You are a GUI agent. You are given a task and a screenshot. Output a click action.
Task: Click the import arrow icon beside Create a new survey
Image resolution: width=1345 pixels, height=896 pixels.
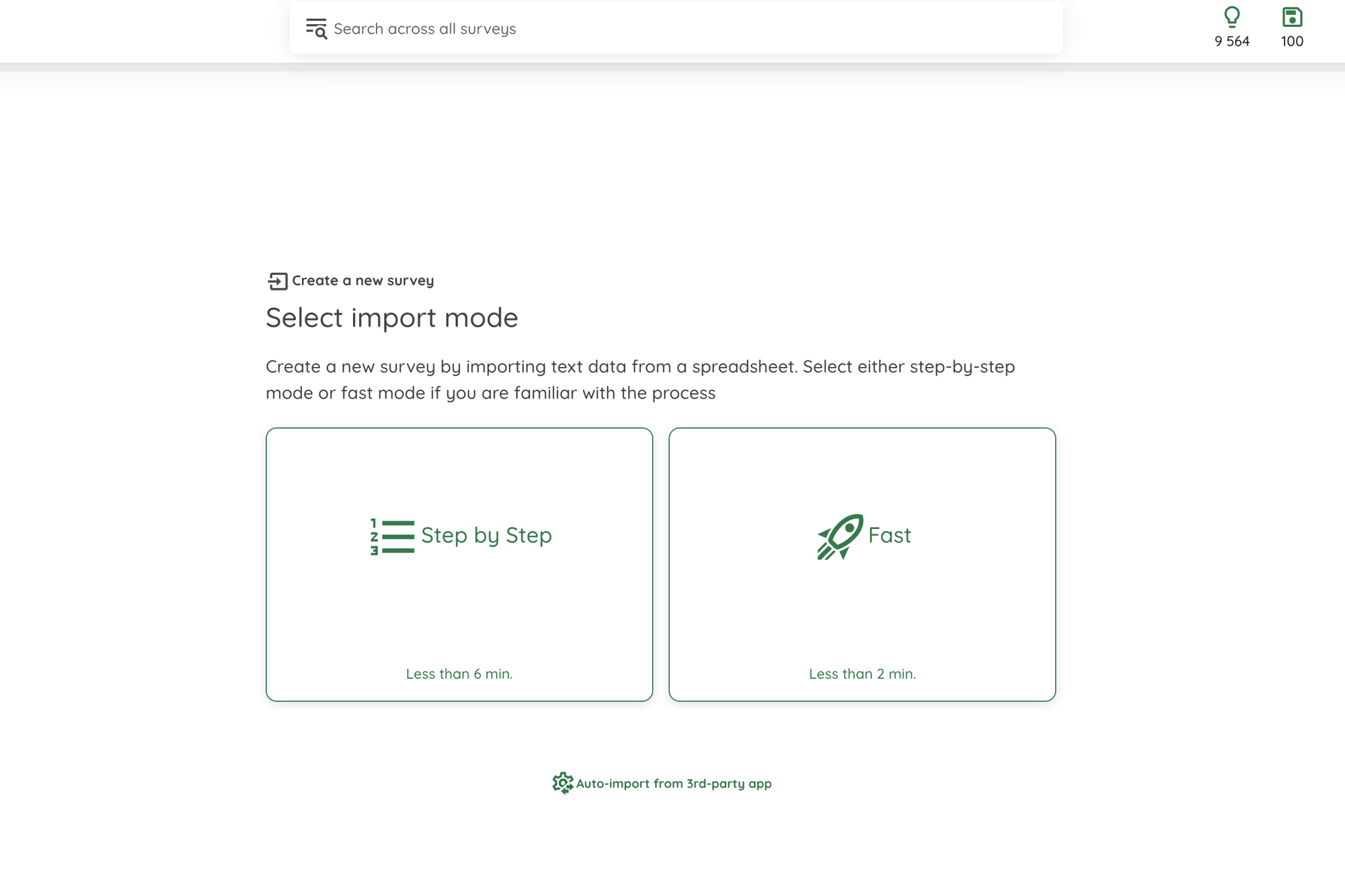tap(277, 281)
